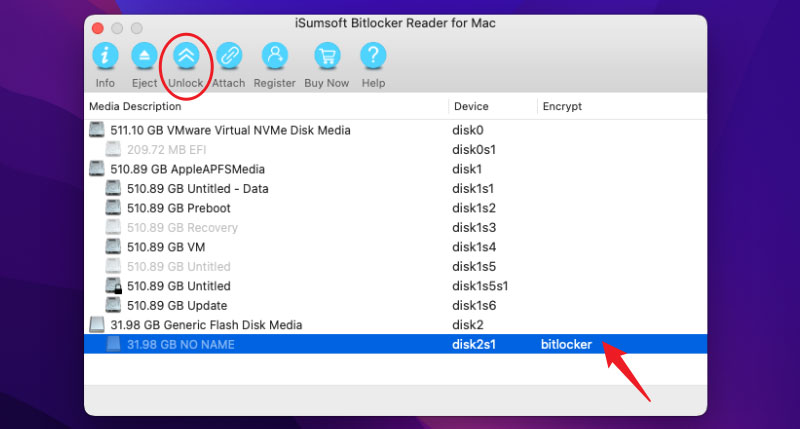Click the disk0s1 device cell
Viewport: 800px width, 429px height.
[473, 149]
